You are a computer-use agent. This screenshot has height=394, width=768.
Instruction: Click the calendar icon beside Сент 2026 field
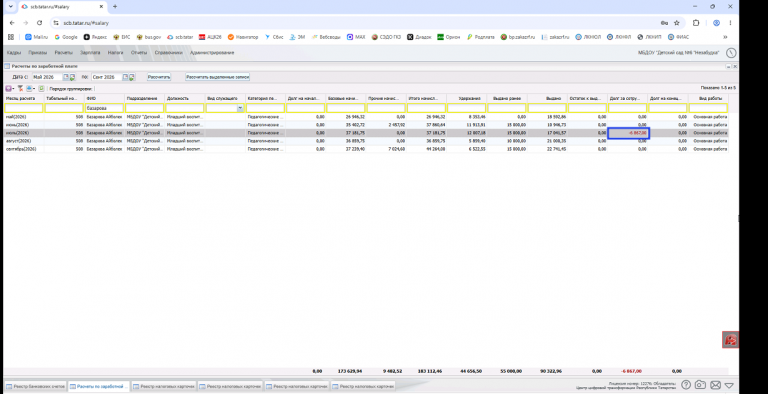coord(125,77)
